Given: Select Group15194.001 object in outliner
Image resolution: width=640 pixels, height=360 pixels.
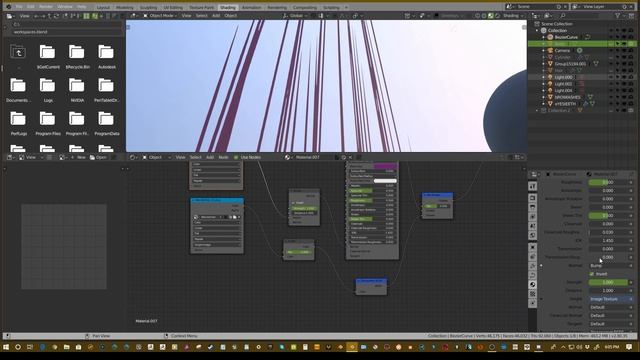Looking at the screenshot, I should coord(570,64).
